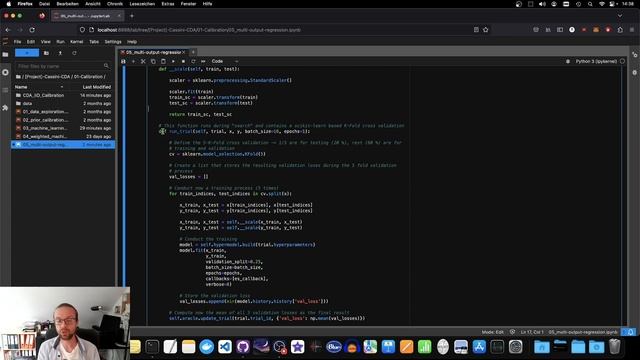The image size is (640, 360).
Task: Insert a cell below with plus icon
Action: pyautogui.click(x=133, y=61)
